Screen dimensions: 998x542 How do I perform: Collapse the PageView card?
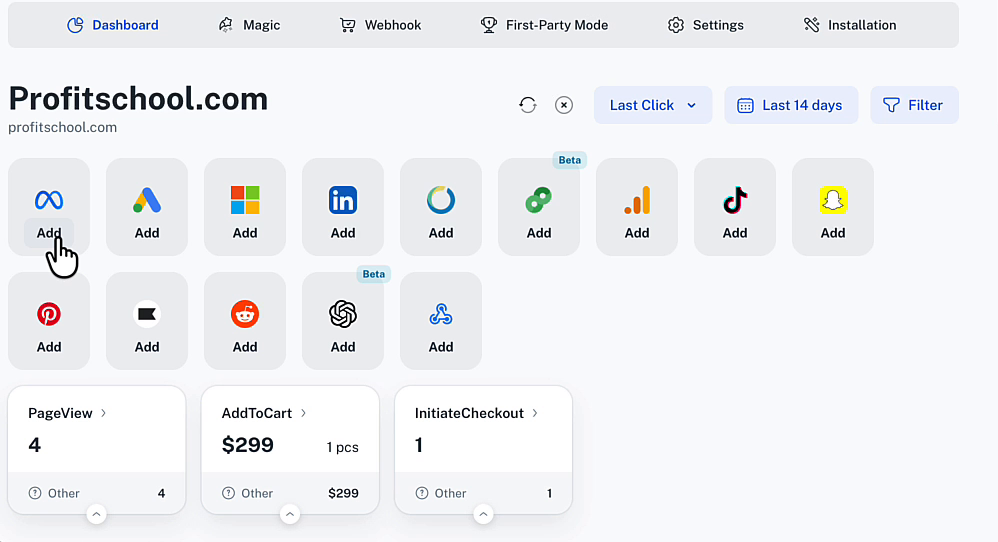click(97, 514)
